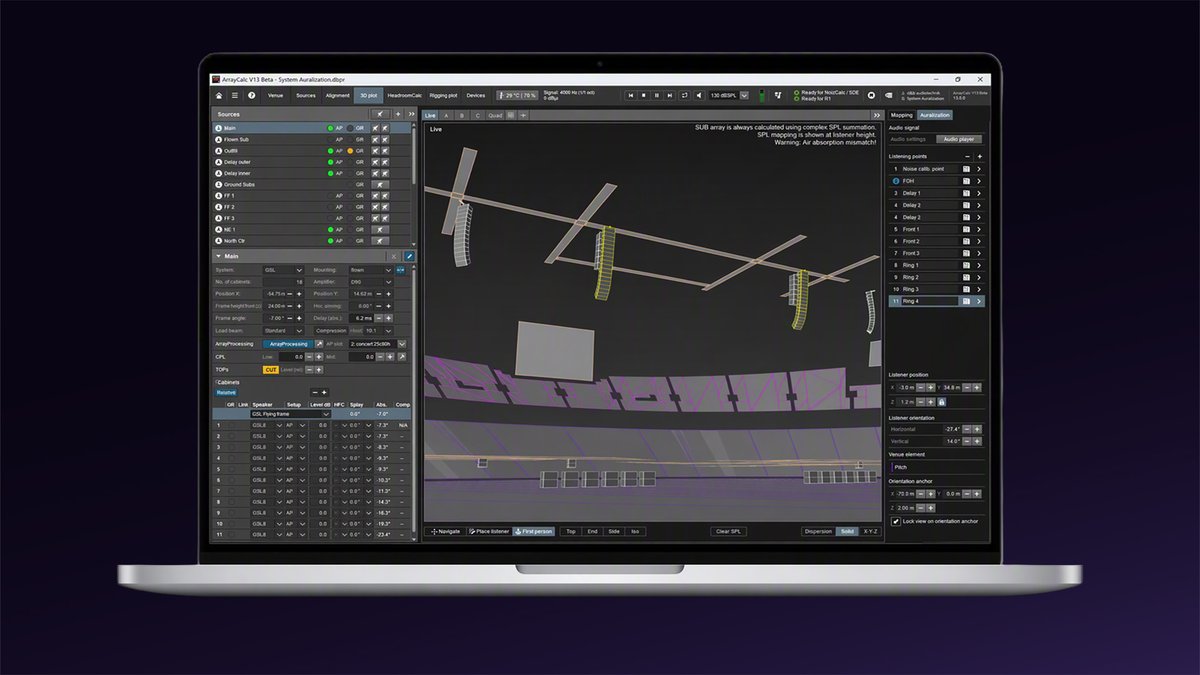
Task: Open the hamburger menu icon
Action: coord(235,95)
